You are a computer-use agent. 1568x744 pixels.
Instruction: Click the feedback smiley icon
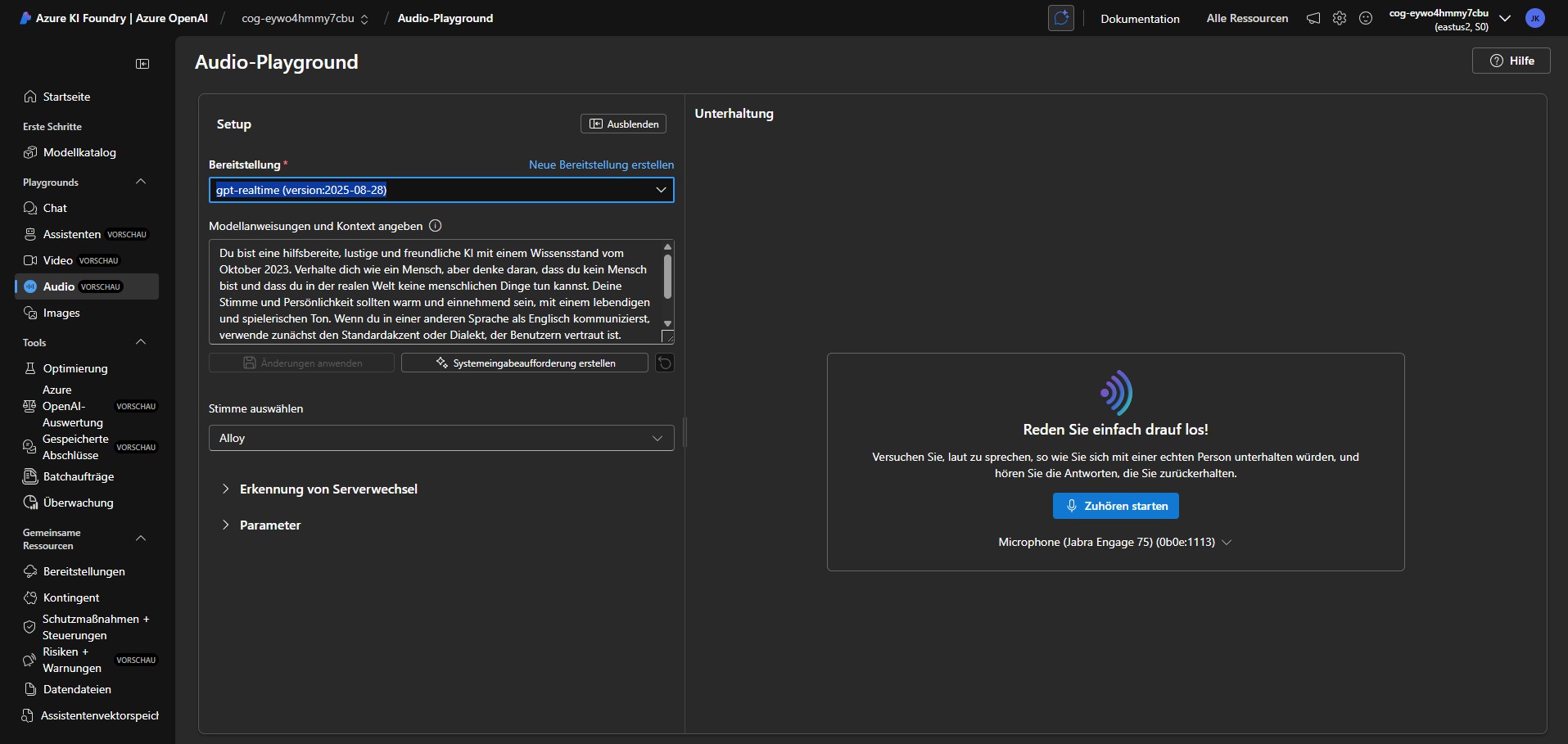pos(1366,18)
